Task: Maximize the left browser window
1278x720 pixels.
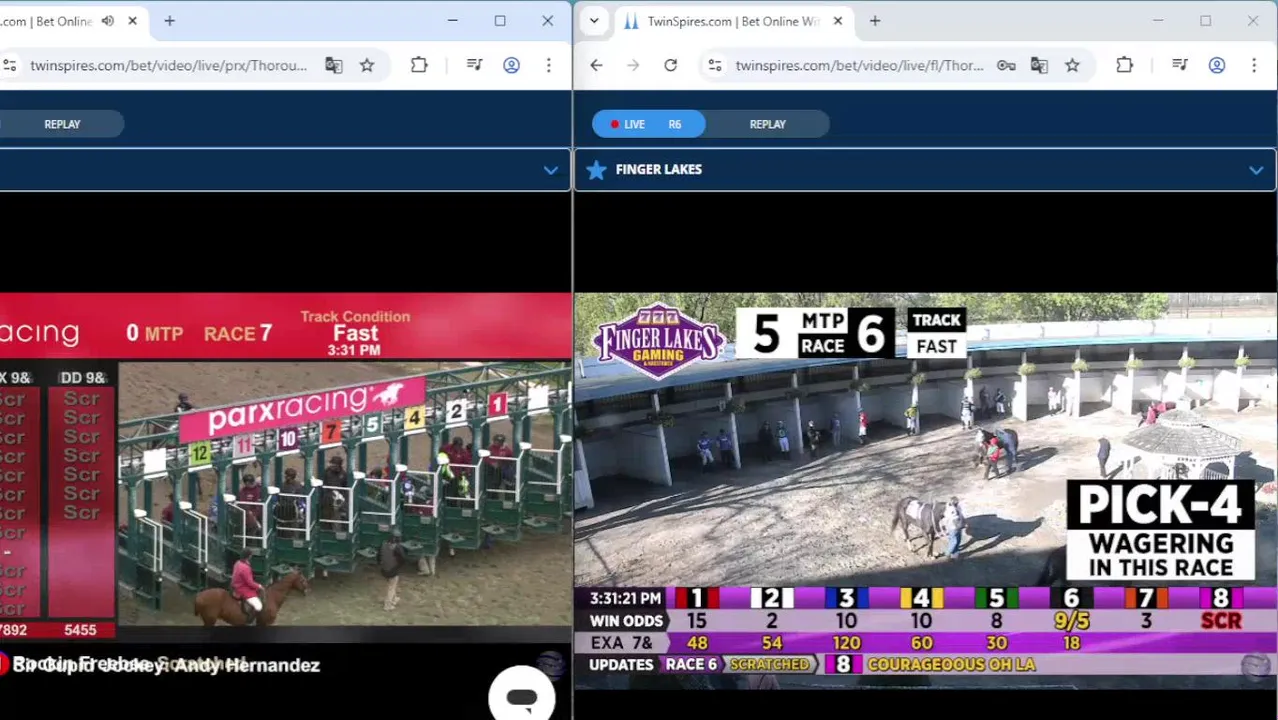Action: [x=500, y=21]
